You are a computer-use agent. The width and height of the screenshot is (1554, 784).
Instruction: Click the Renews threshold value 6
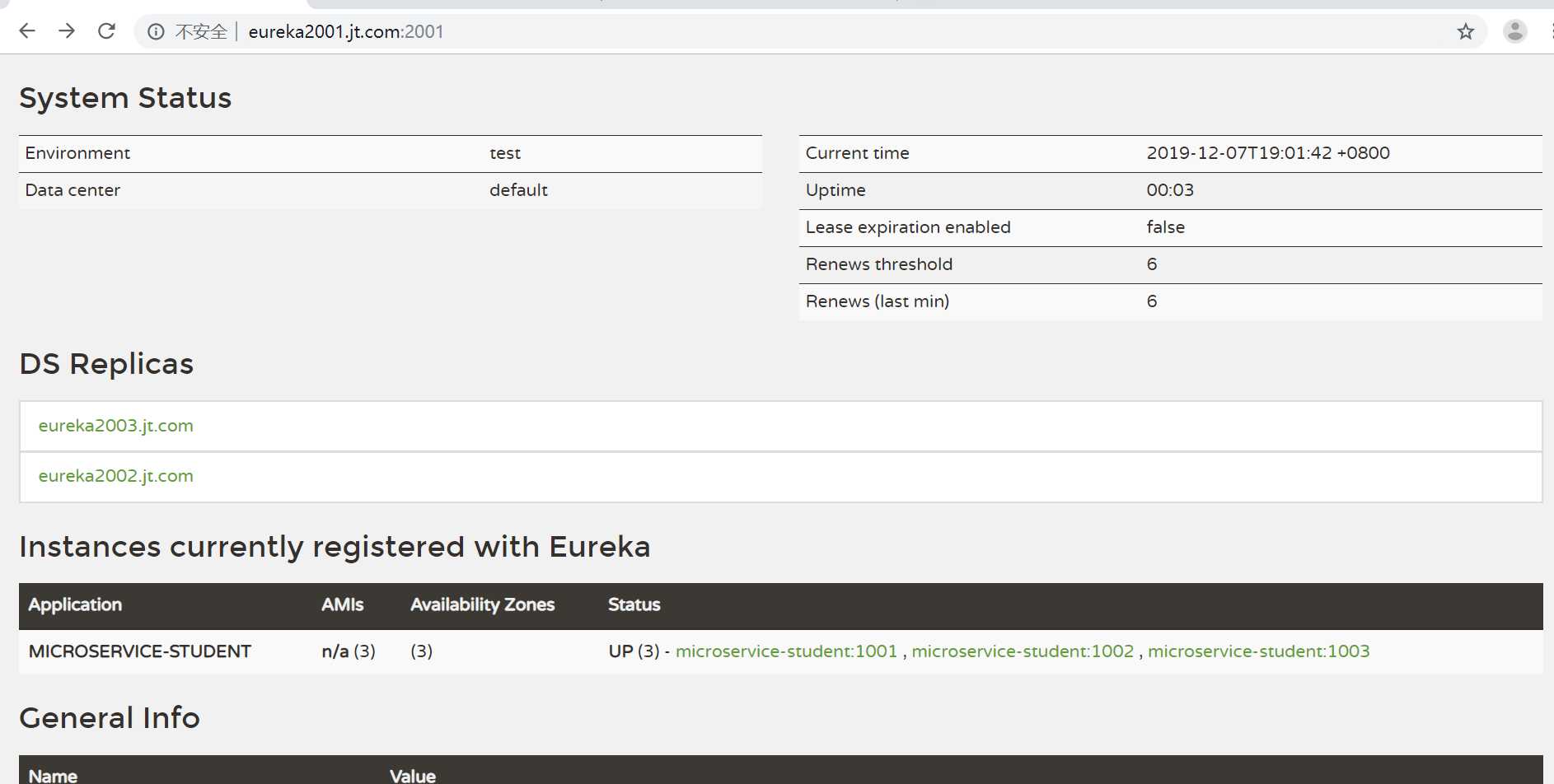(1152, 264)
